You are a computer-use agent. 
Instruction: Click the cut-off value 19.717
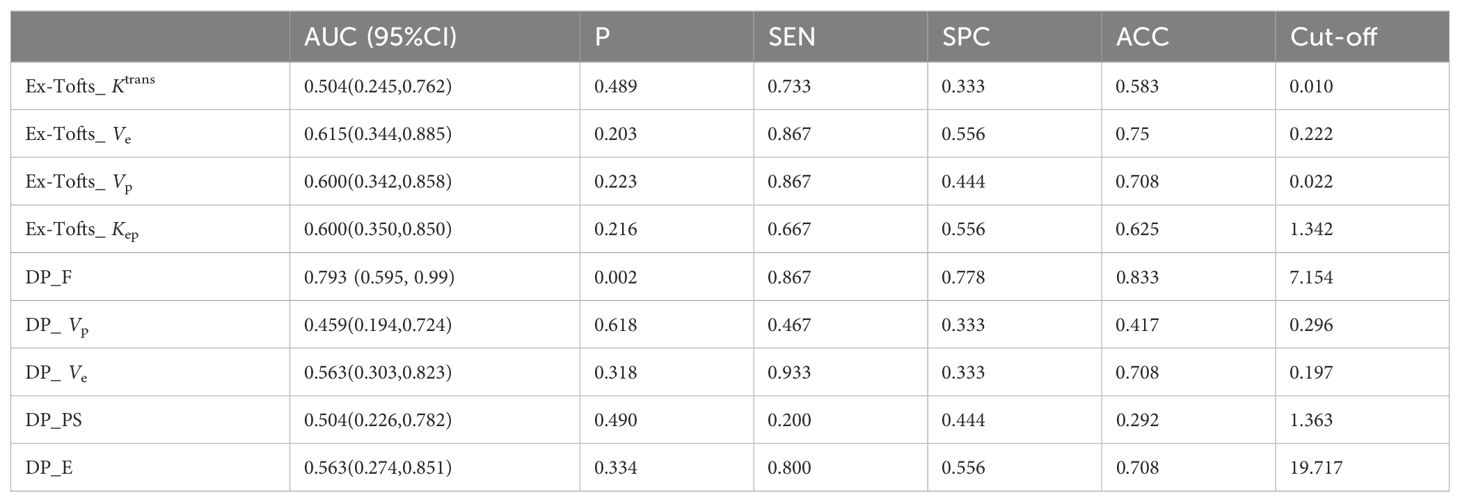1315,467
